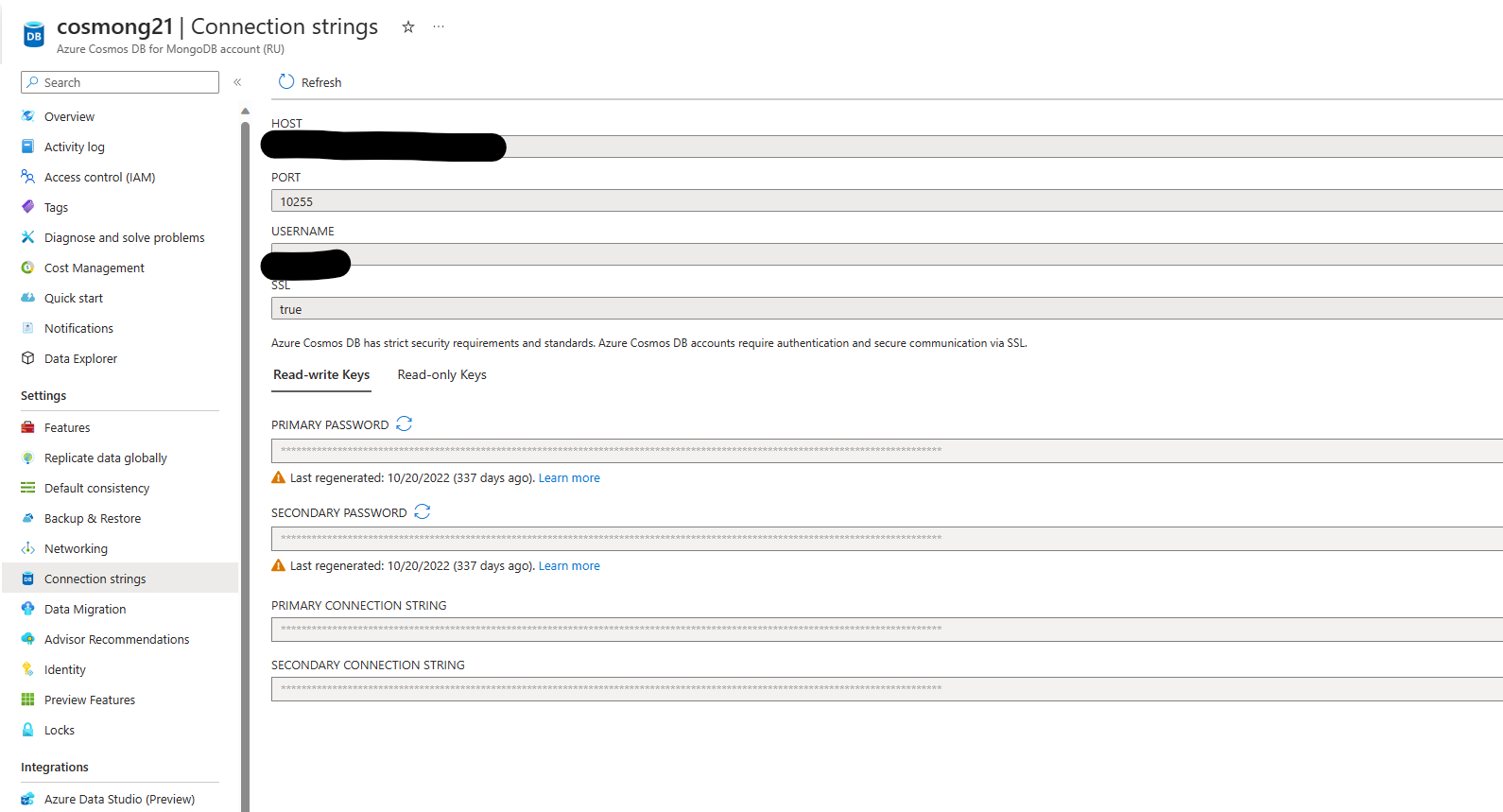Regenerate the primary password via refresh icon
Viewport: 1503px width, 812px height.
click(405, 423)
